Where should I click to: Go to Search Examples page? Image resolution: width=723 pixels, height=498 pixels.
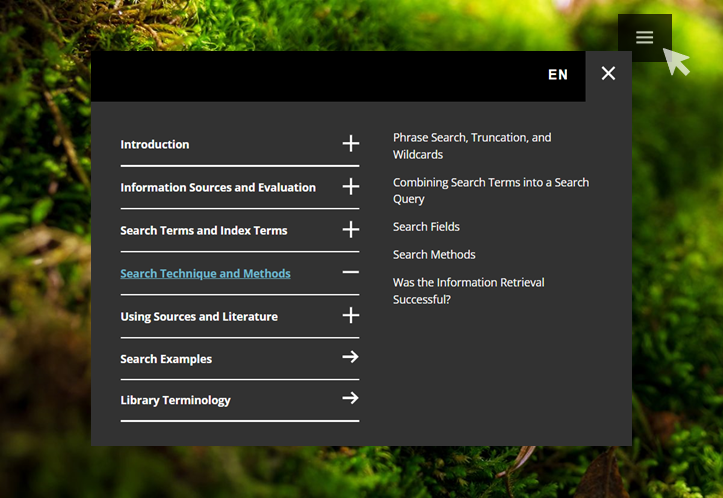point(166,359)
